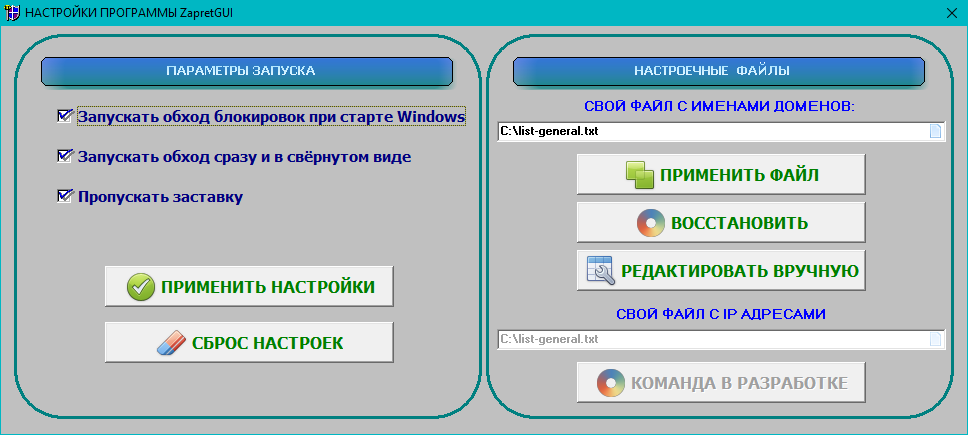Screen dimensions: 968x435
Task: Click eraser icon on СБРОС НАСТРОЕК
Action: (170, 342)
